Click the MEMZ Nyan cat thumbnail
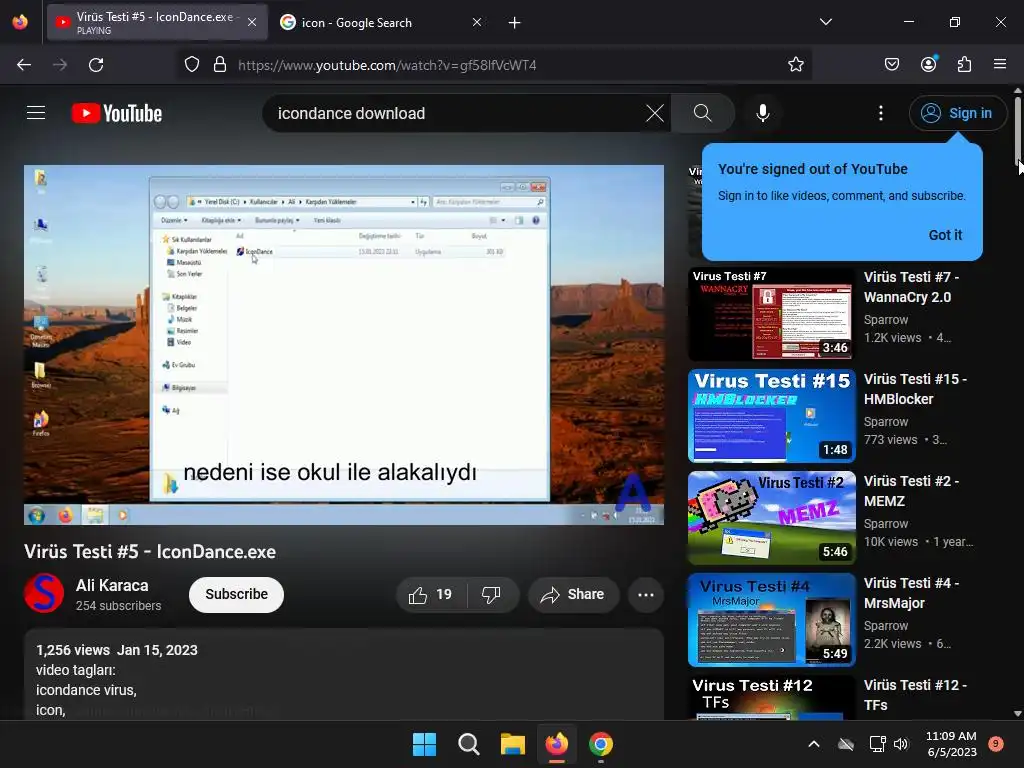The image size is (1024, 768). (x=771, y=518)
